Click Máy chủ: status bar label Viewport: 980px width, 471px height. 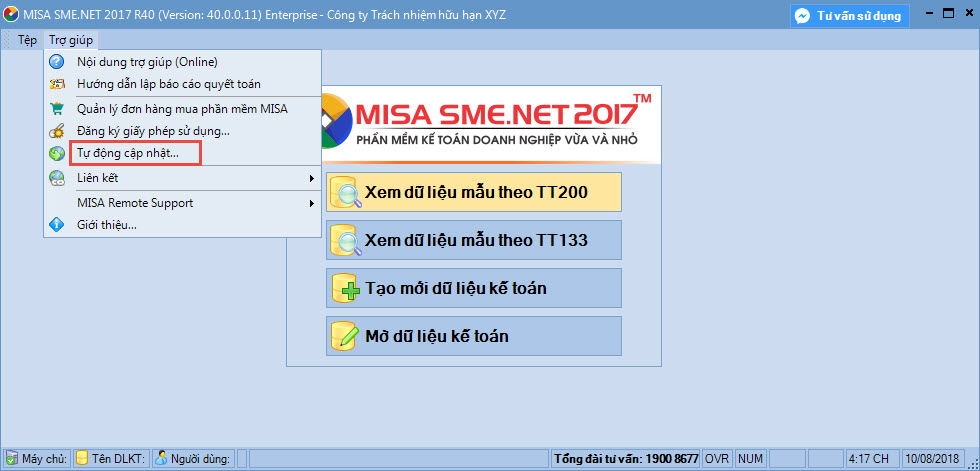(x=44, y=459)
